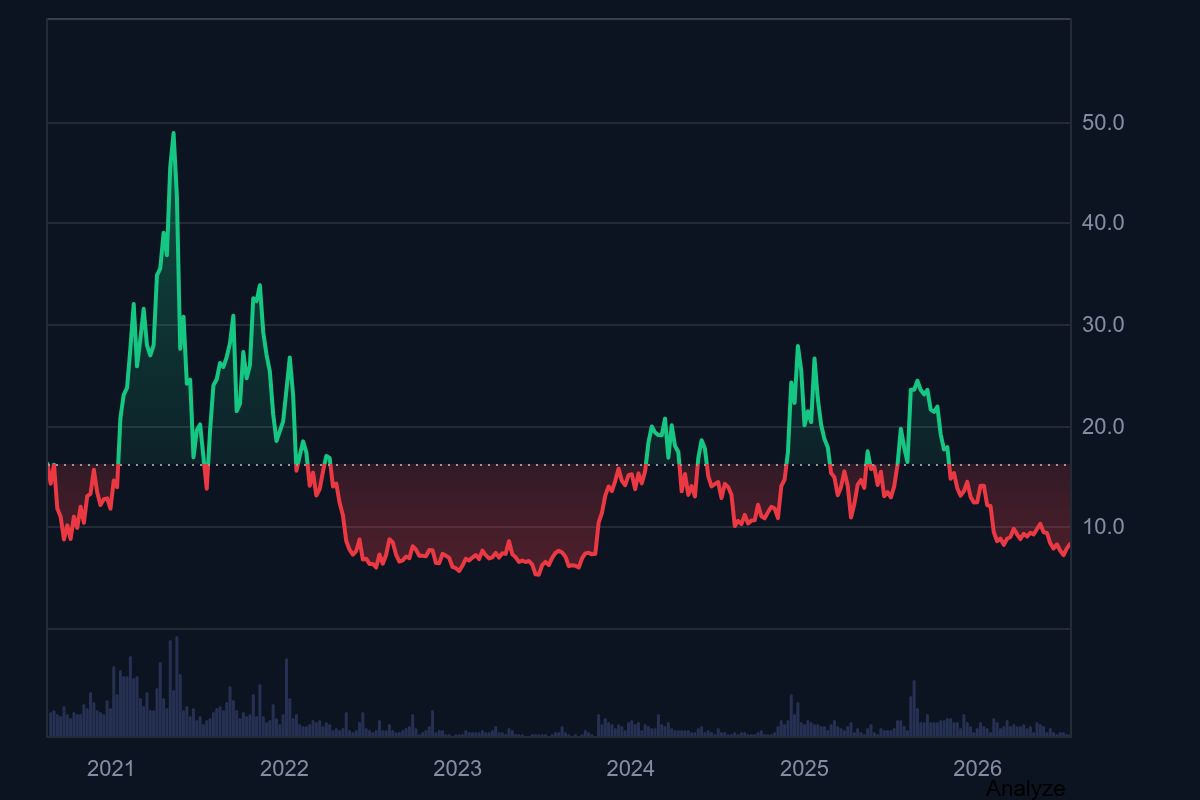1200x800 pixels.
Task: Click the highest green peak near 49 in 2021
Action: point(173,133)
